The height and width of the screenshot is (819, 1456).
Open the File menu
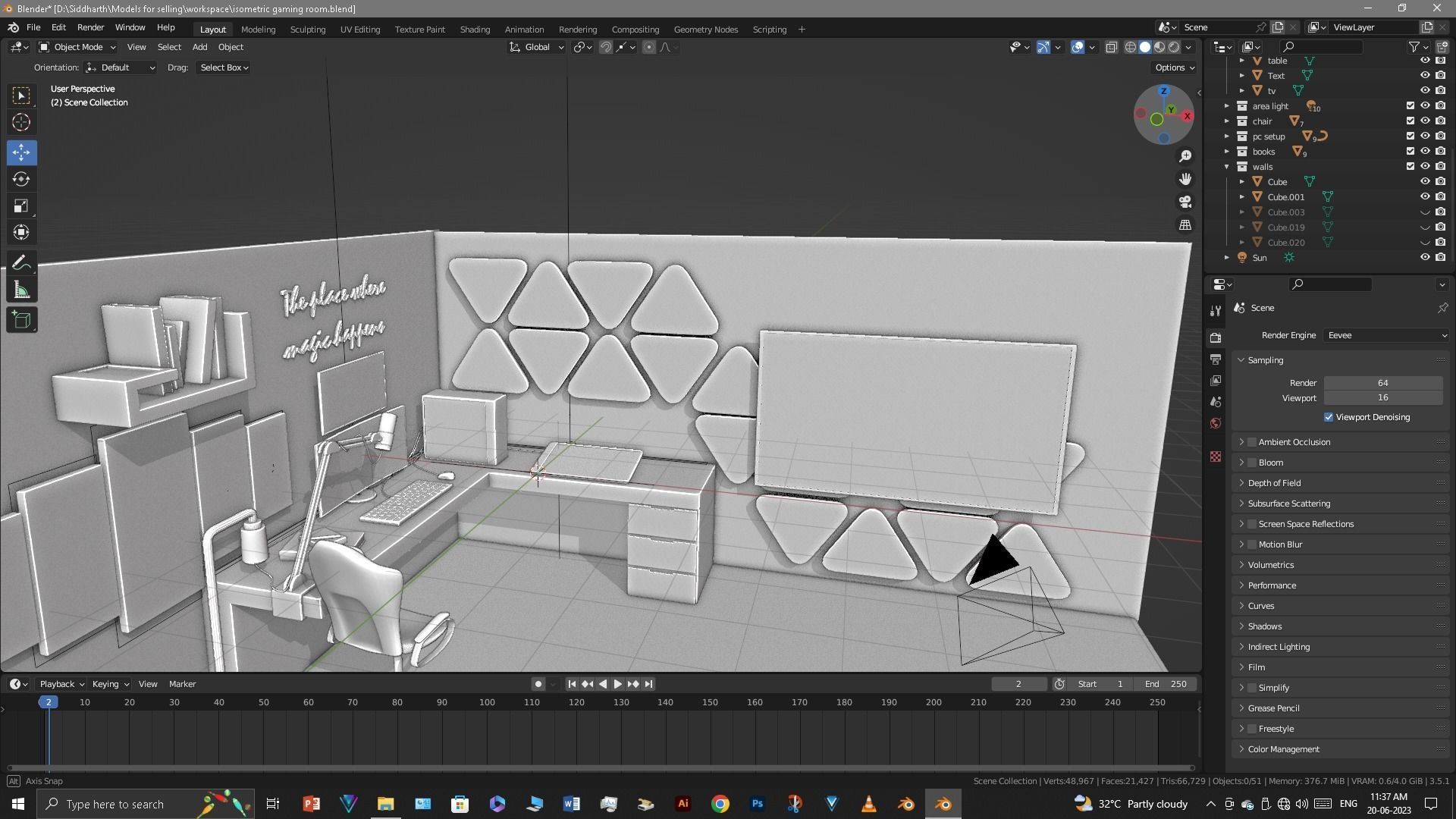click(x=33, y=27)
